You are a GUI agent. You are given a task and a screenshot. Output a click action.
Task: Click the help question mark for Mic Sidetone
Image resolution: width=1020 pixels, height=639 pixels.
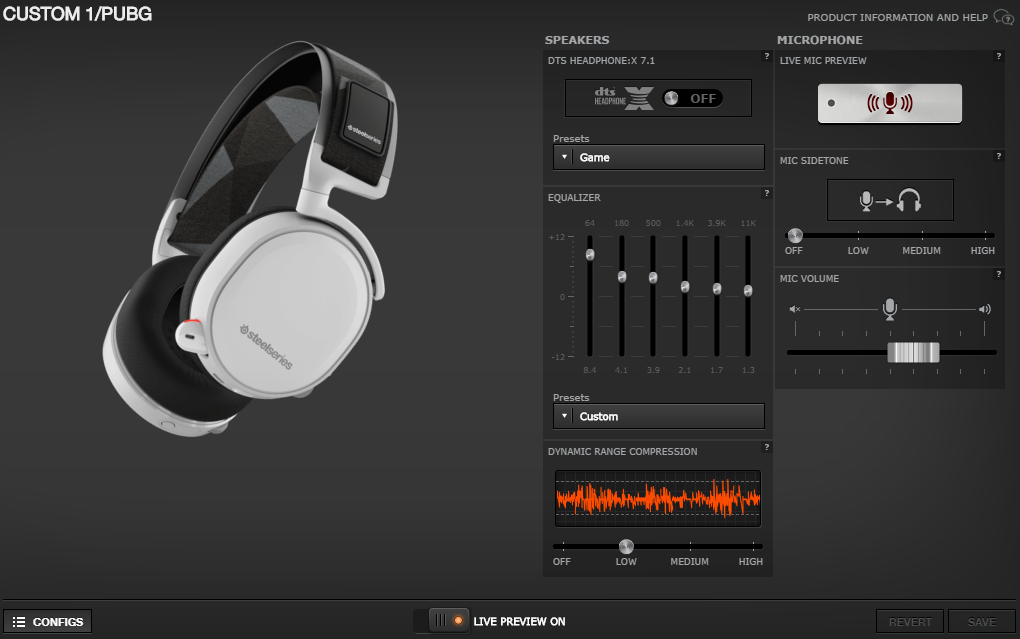pyautogui.click(x=999, y=156)
